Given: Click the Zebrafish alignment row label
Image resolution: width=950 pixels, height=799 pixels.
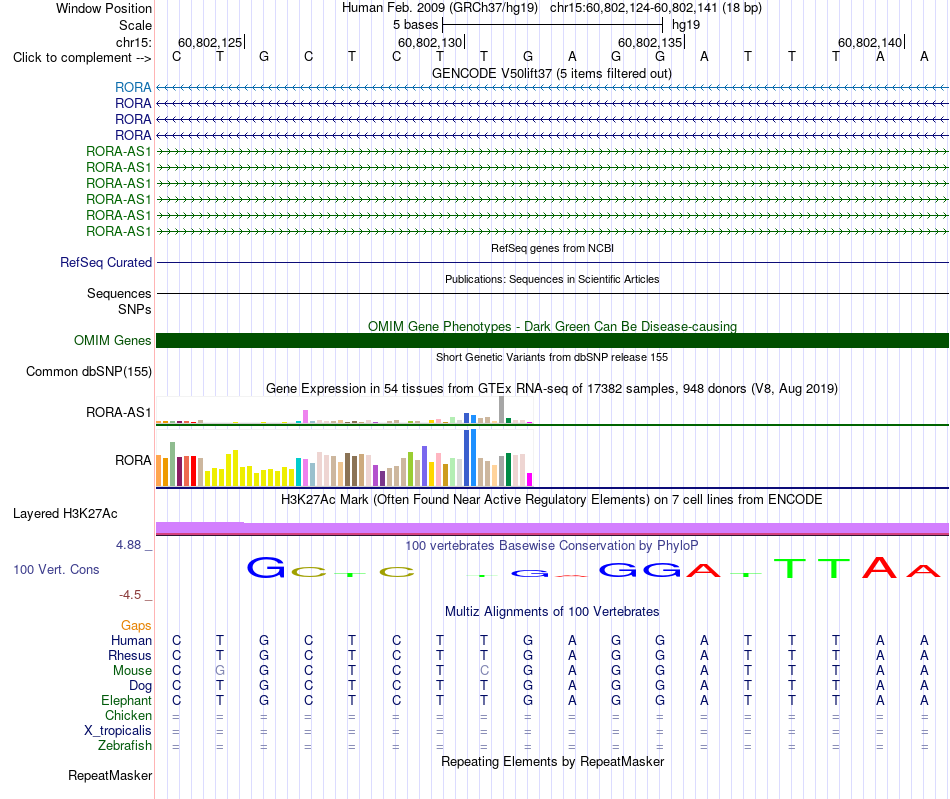Looking at the screenshot, I should 125,745.
